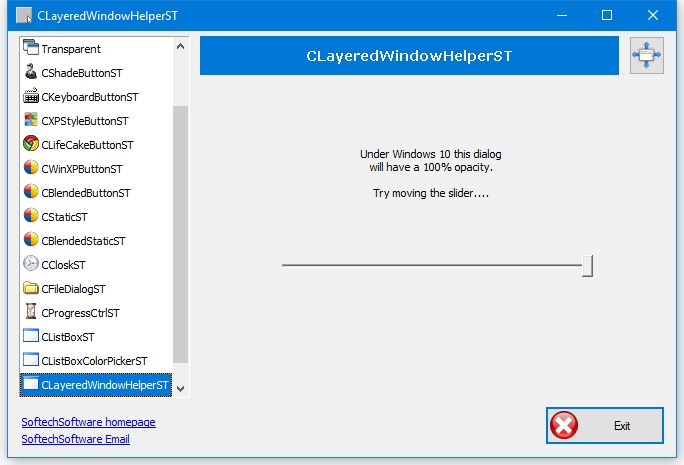Click the Transparent list item icon

[x=31, y=48]
